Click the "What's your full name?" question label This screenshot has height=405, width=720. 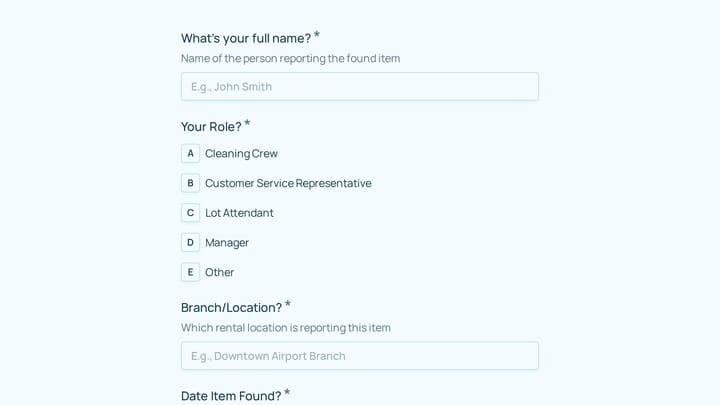tap(246, 38)
